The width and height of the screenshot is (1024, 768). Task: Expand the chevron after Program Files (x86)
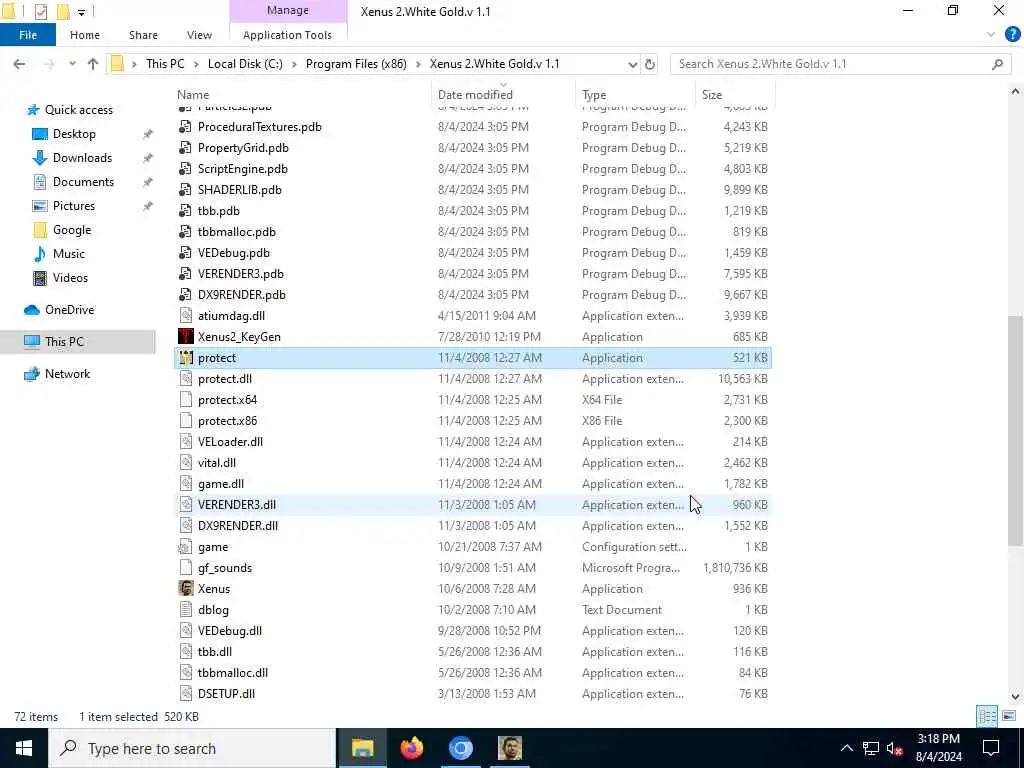(418, 64)
